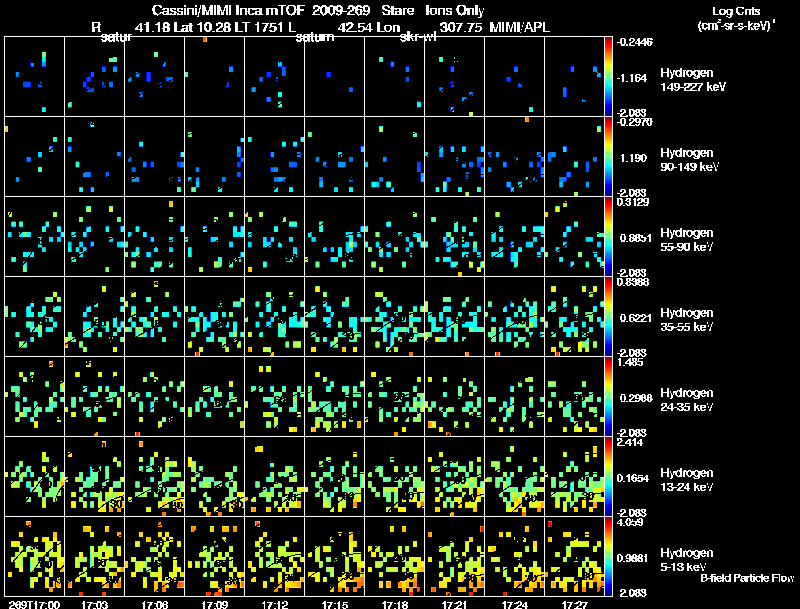Viewport: 800px width, 609px height.
Task: Click the Hydrogen 5-13 keV color bar
Action: pos(609,556)
